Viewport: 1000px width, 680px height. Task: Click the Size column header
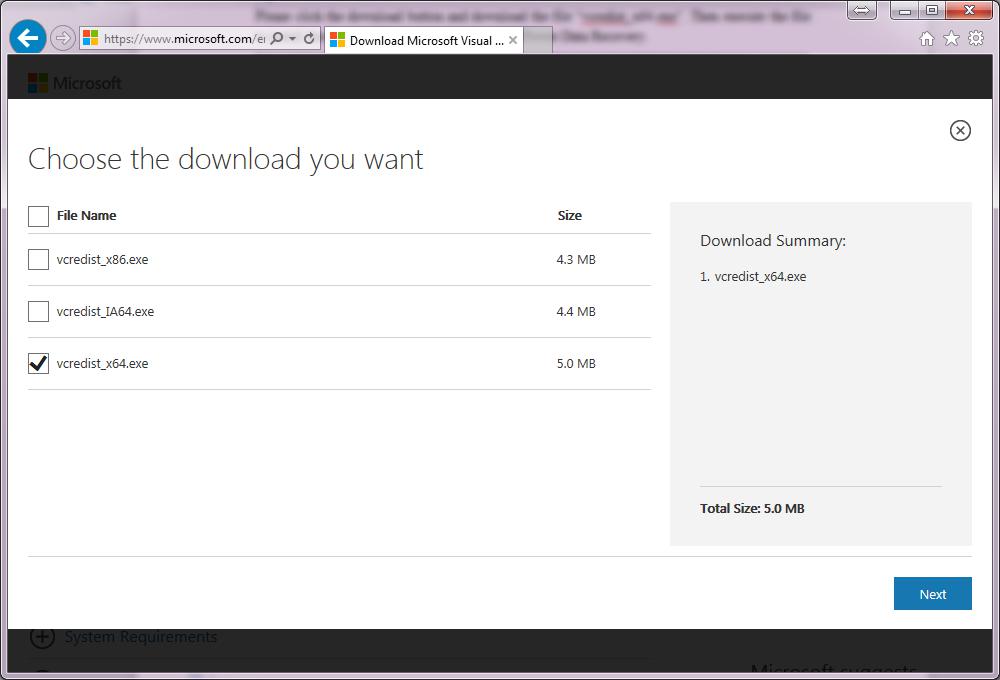[570, 216]
